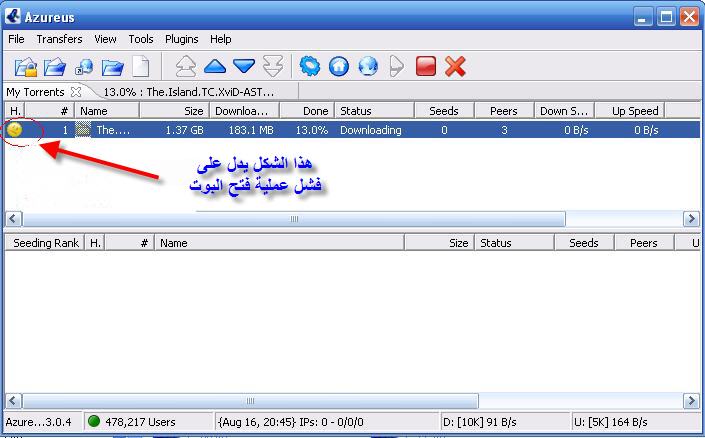Image resolution: width=705 pixels, height=438 pixels.
Task: Click left arrow of upper horizontal scrollbar
Action: click(x=13, y=219)
